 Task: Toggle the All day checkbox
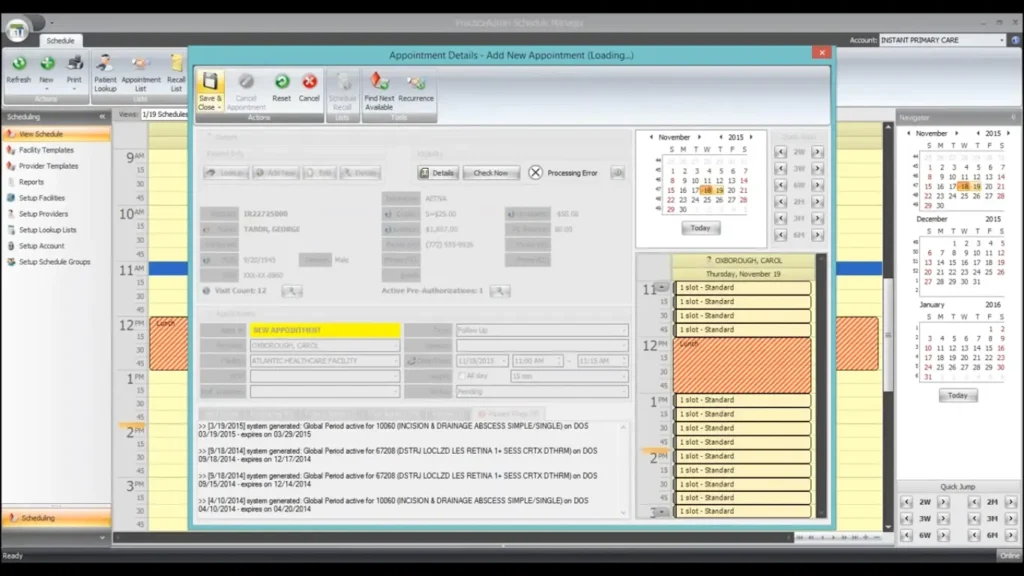click(x=462, y=376)
